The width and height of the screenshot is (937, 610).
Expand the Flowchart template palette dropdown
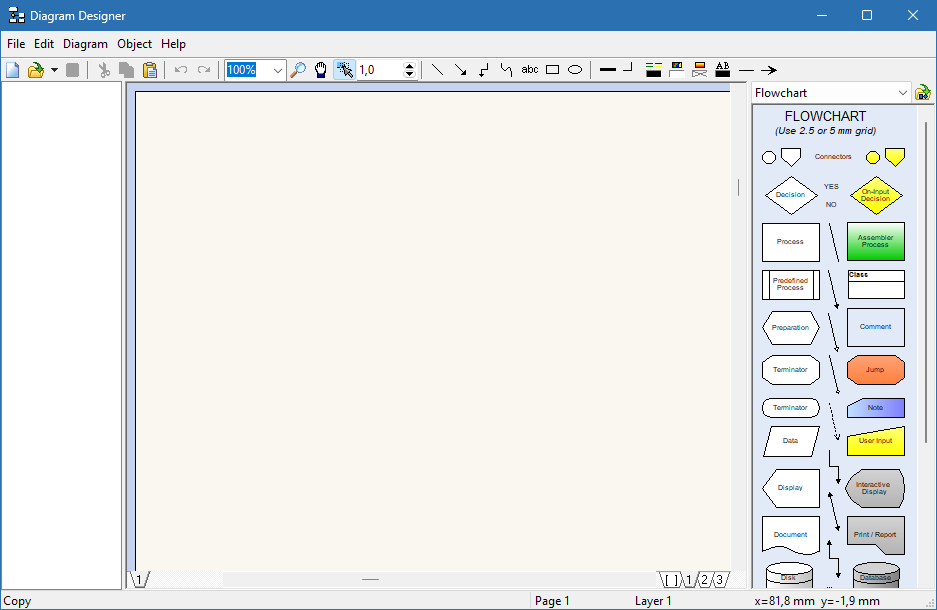point(902,93)
